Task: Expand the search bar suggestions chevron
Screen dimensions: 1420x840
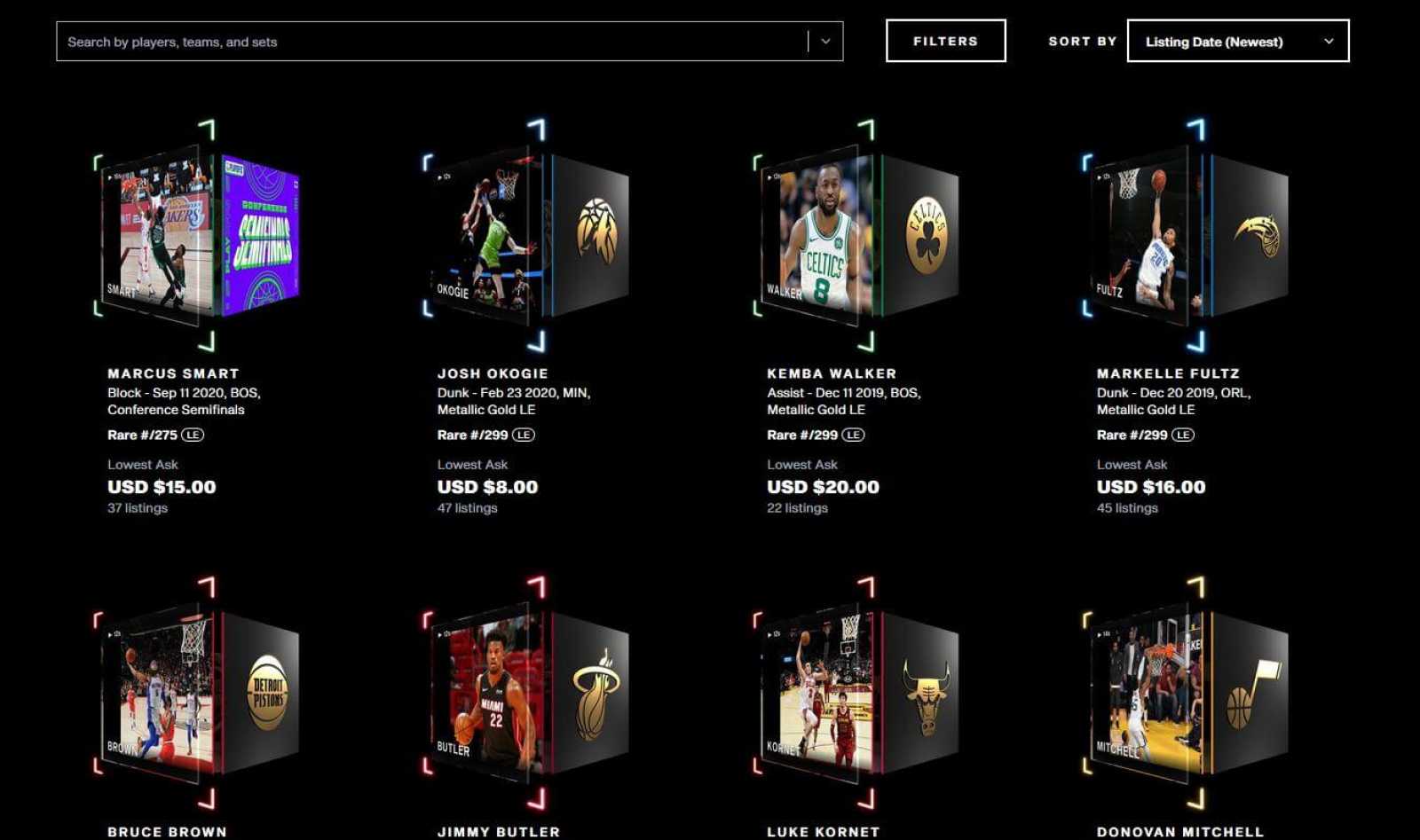Action: coord(825,42)
